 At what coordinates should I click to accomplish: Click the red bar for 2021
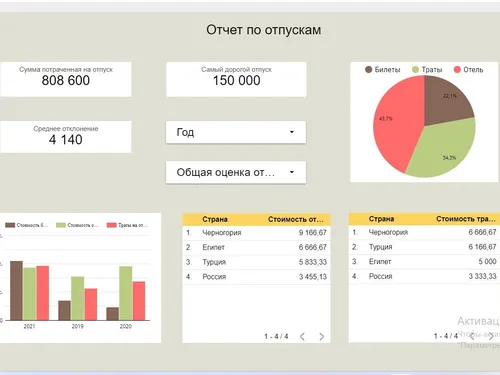click(43, 293)
